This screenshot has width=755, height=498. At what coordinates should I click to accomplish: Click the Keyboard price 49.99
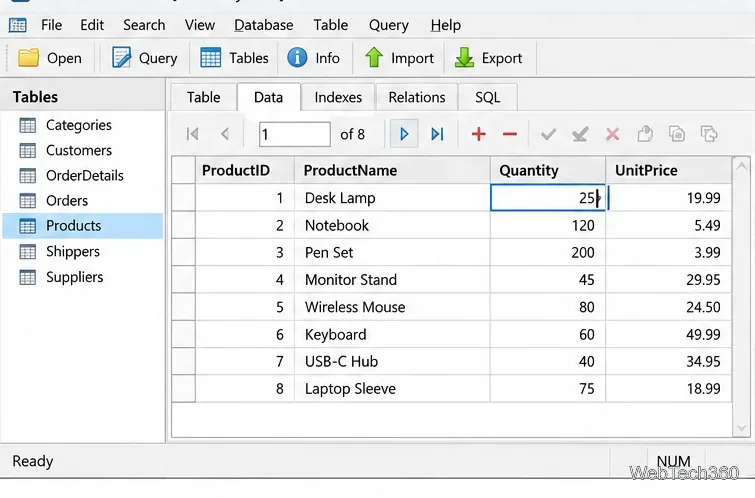(x=668, y=334)
